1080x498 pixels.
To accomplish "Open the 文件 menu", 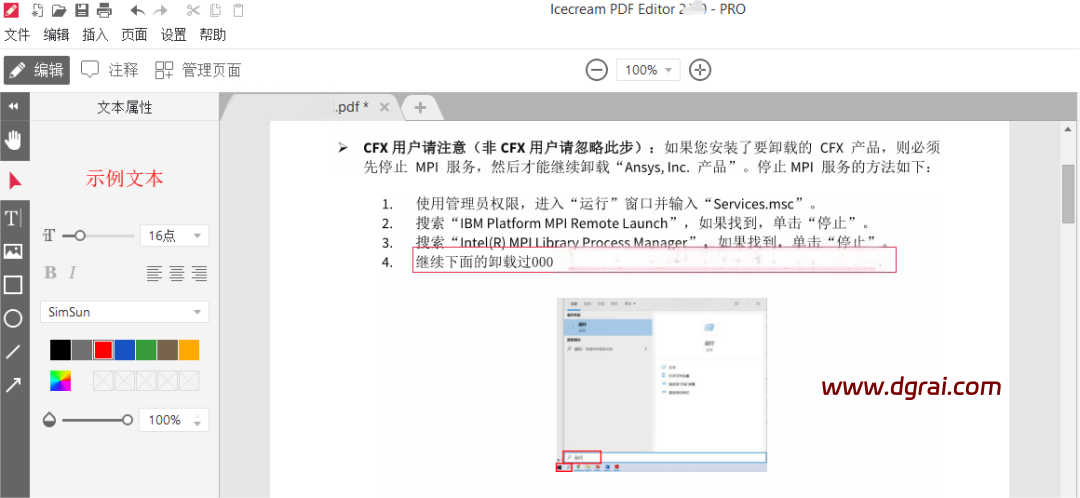I will [x=17, y=35].
